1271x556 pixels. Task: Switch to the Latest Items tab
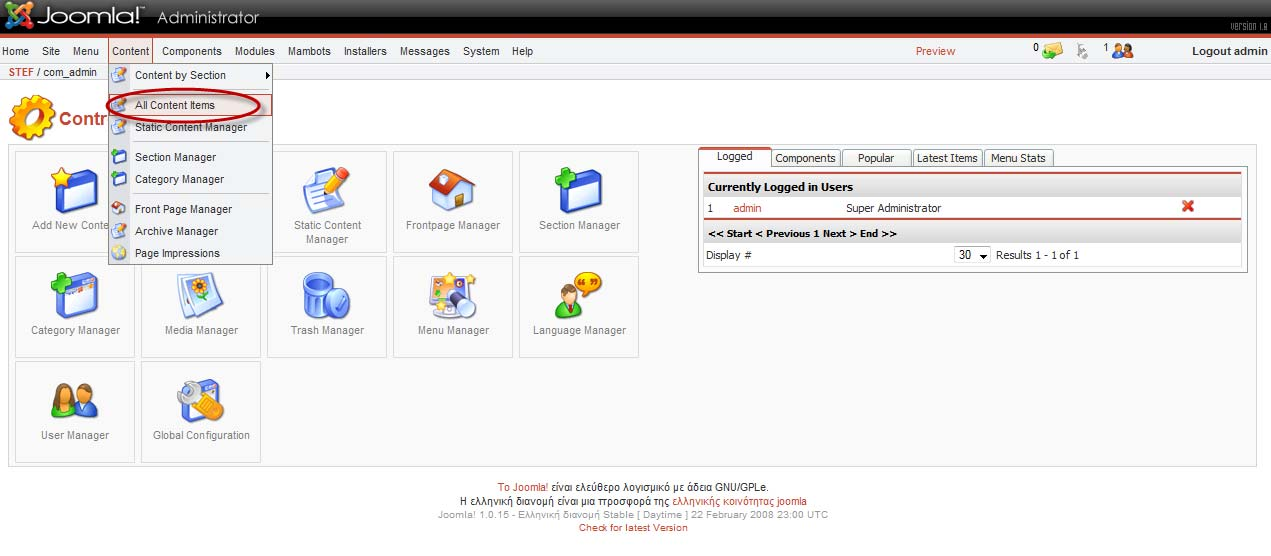tap(947, 158)
